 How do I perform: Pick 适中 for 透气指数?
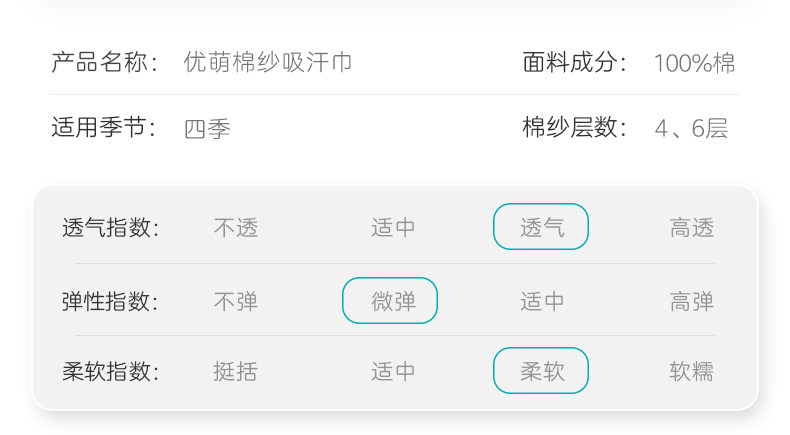pos(393,228)
